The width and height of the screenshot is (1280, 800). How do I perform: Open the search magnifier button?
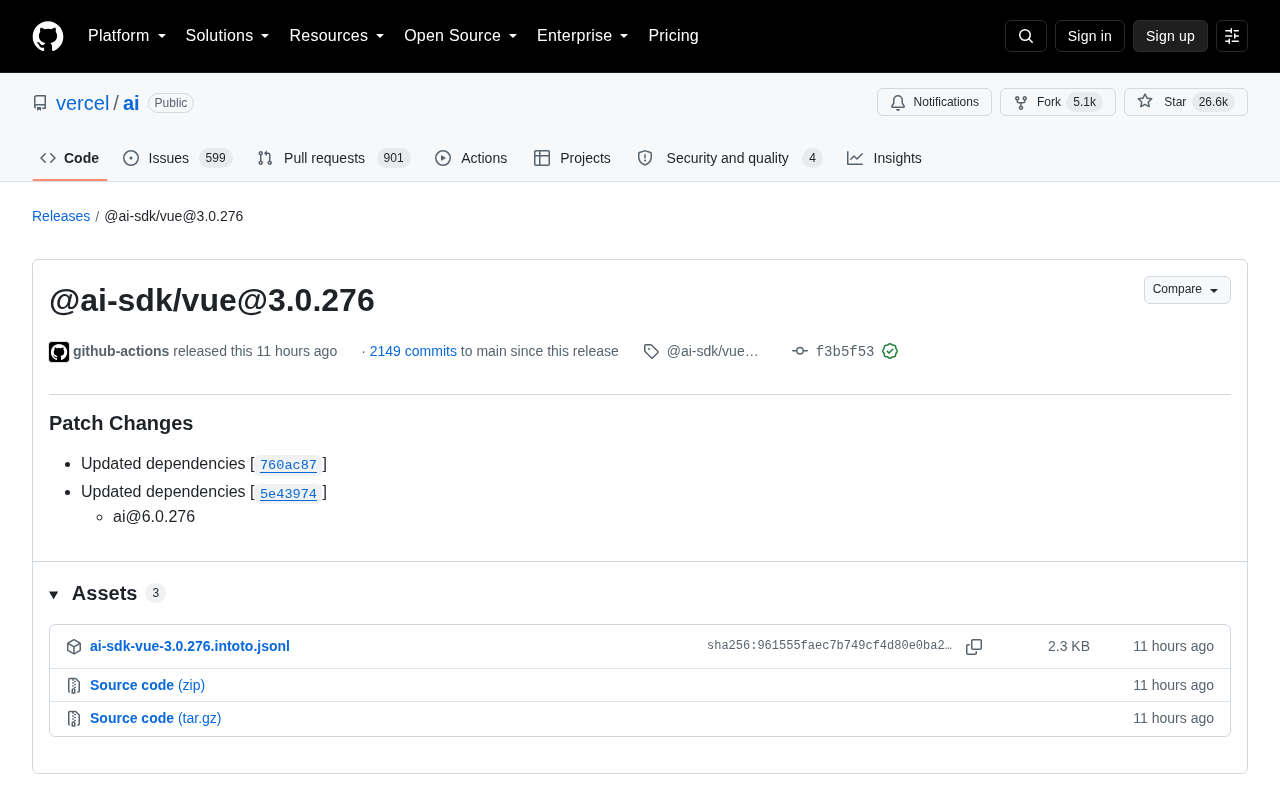click(x=1026, y=36)
